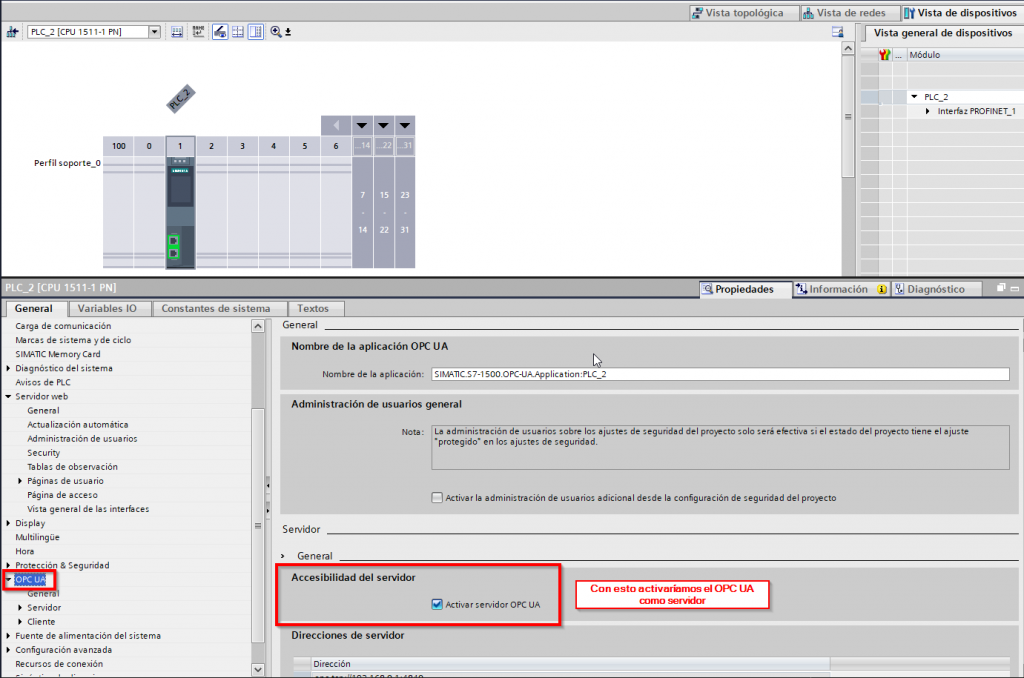
Task: Expand the Interfaz PROFINET_1 tree node
Action: click(928, 111)
